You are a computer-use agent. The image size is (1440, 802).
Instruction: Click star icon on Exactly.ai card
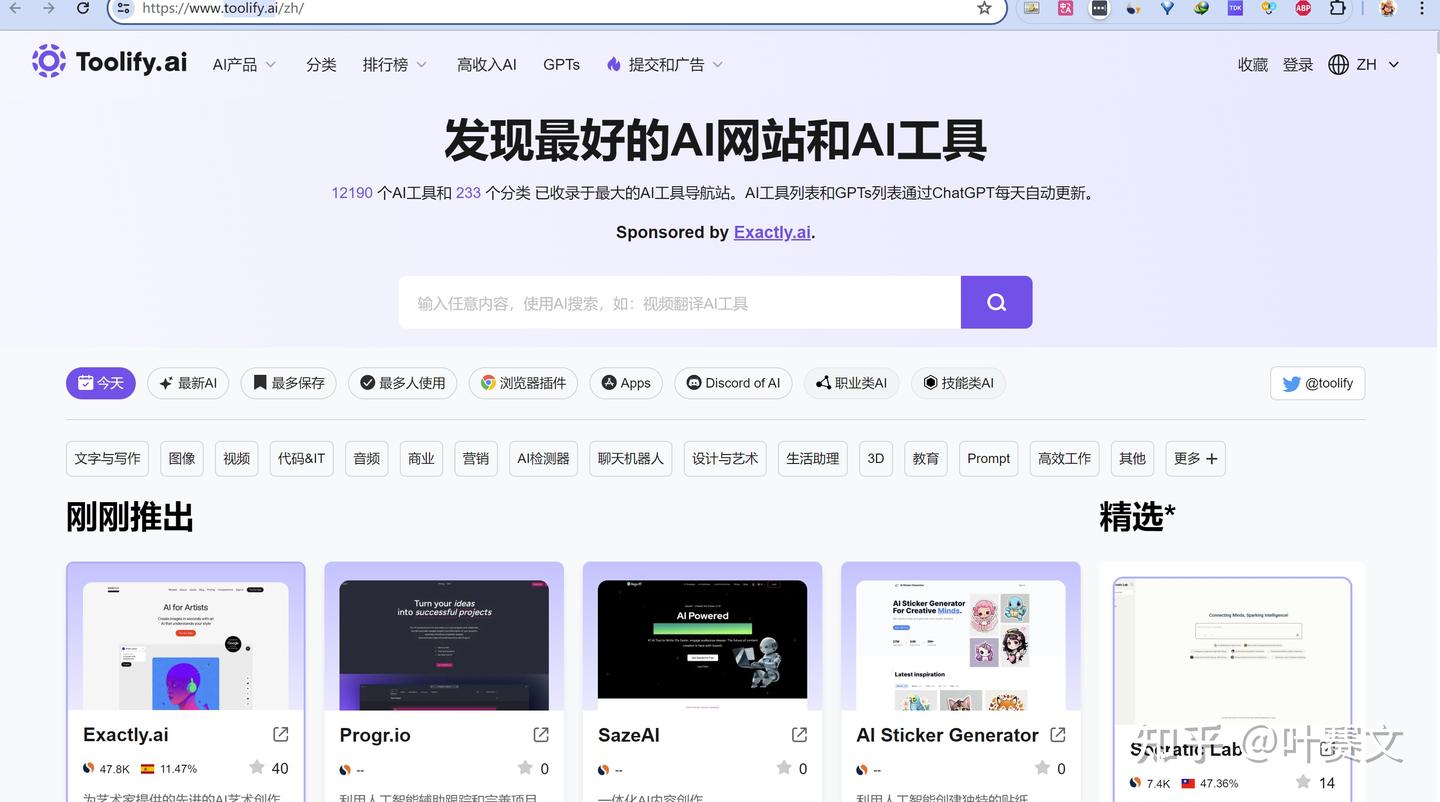[x=257, y=767]
